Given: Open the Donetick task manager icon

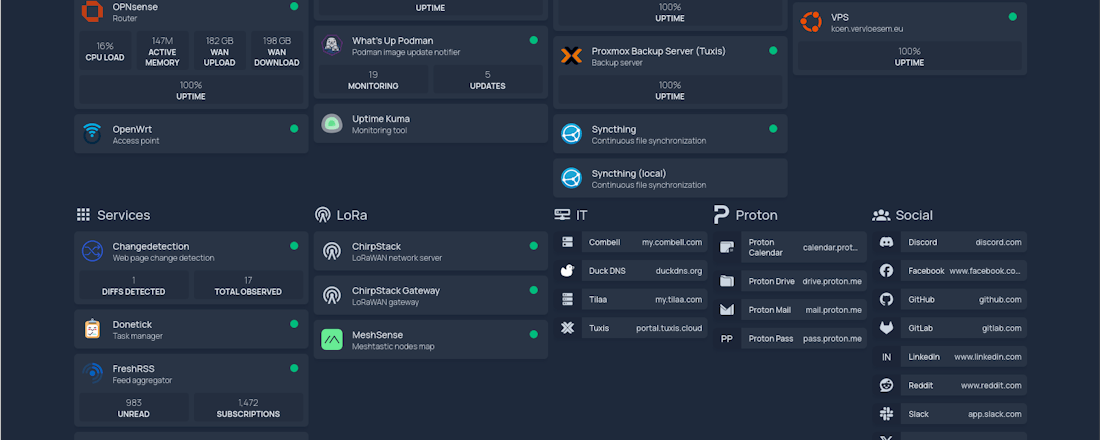Looking at the screenshot, I should point(92,329).
